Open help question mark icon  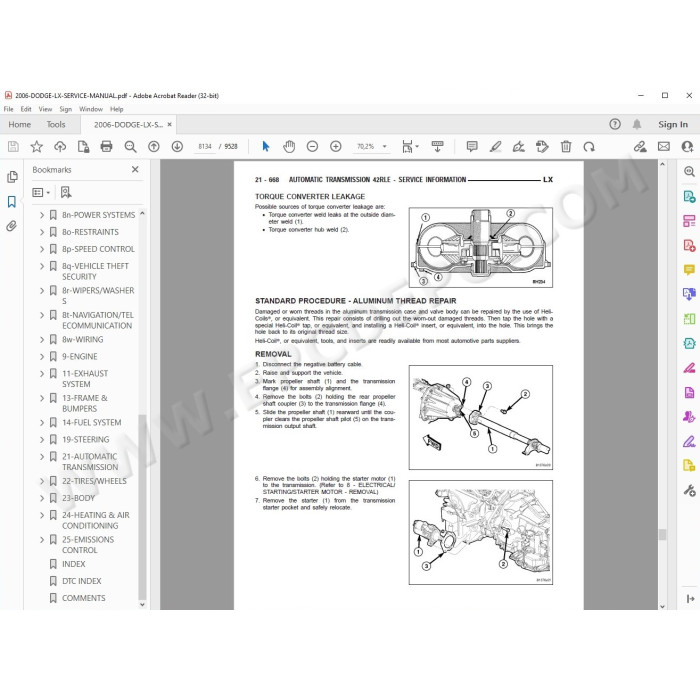tap(615, 125)
